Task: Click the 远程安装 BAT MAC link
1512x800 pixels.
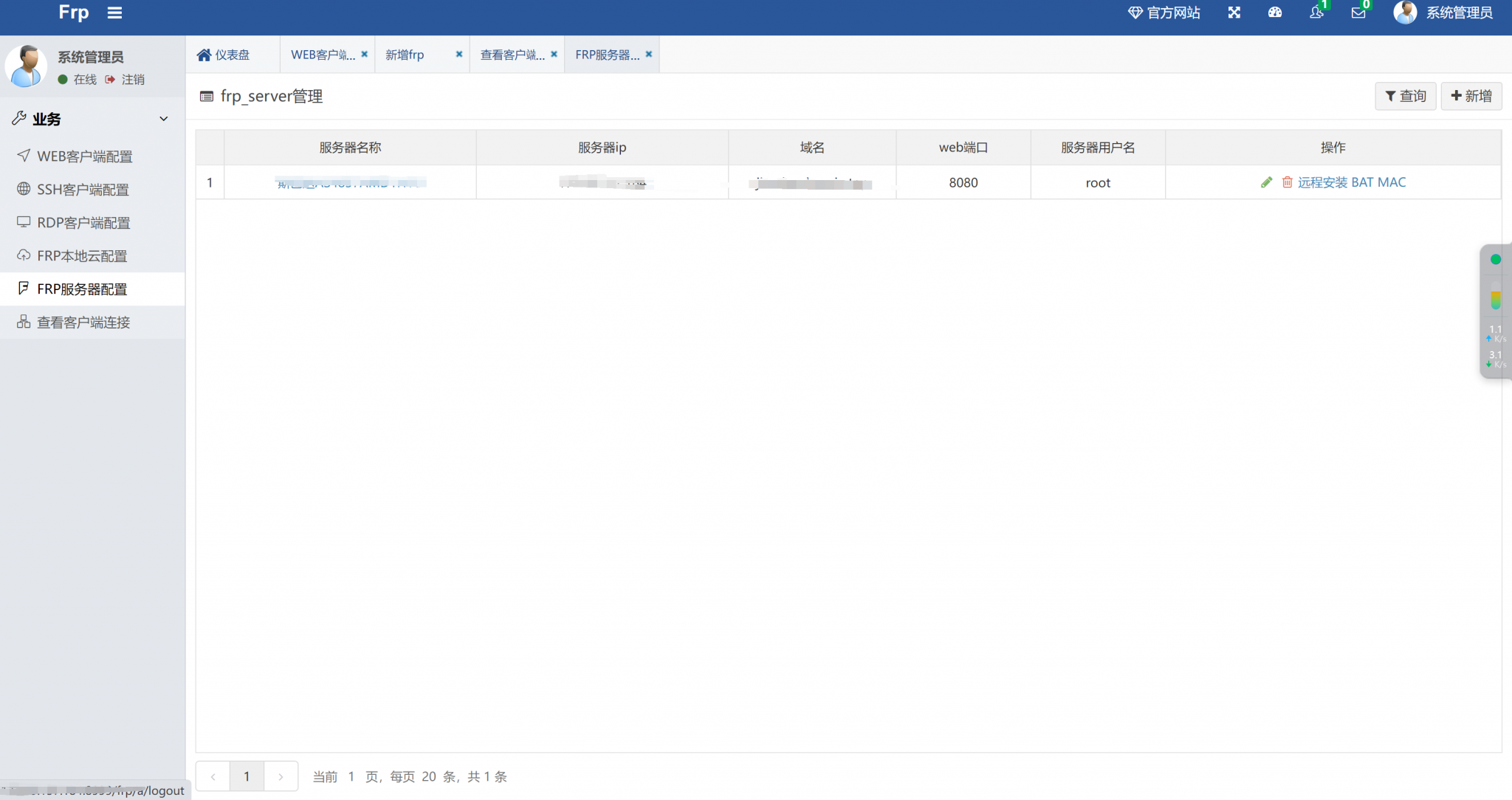Action: pyautogui.click(x=1352, y=182)
